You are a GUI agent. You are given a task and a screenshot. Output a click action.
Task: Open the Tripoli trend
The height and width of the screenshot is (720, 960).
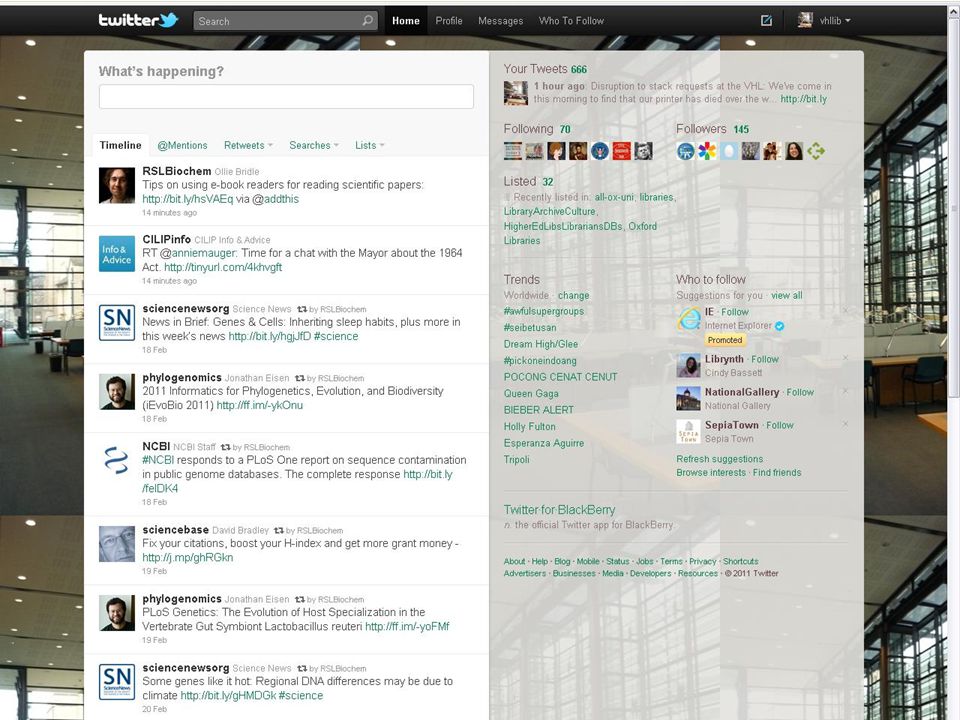[517, 460]
